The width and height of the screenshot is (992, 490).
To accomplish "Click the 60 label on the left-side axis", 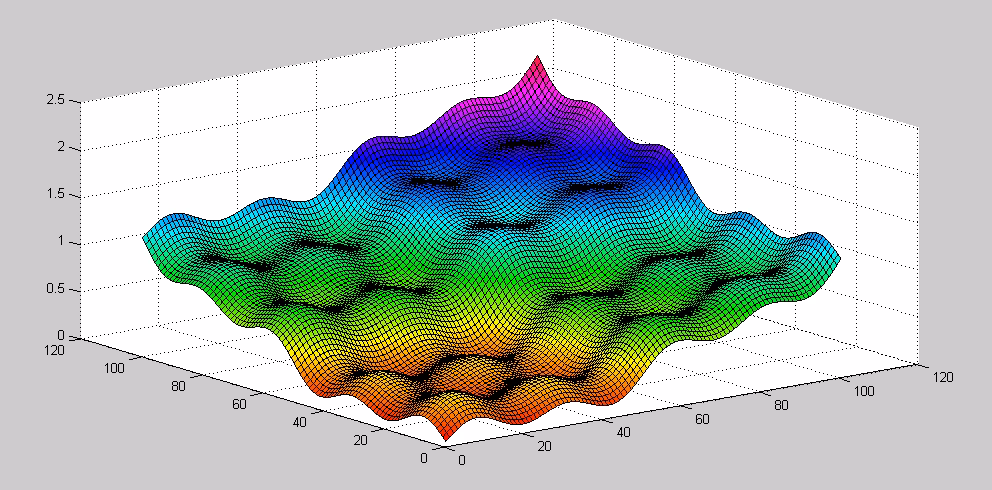I will 240,404.
